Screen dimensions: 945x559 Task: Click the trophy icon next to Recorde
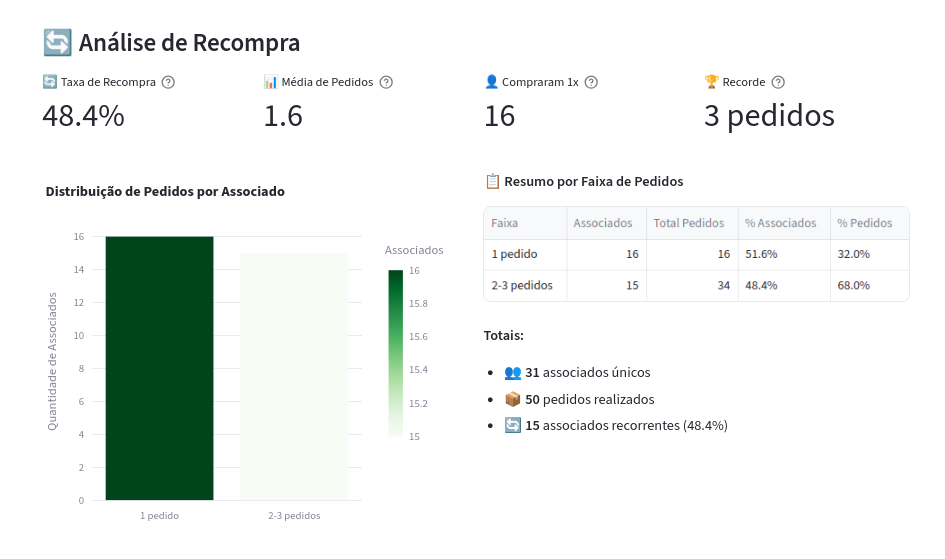712,82
